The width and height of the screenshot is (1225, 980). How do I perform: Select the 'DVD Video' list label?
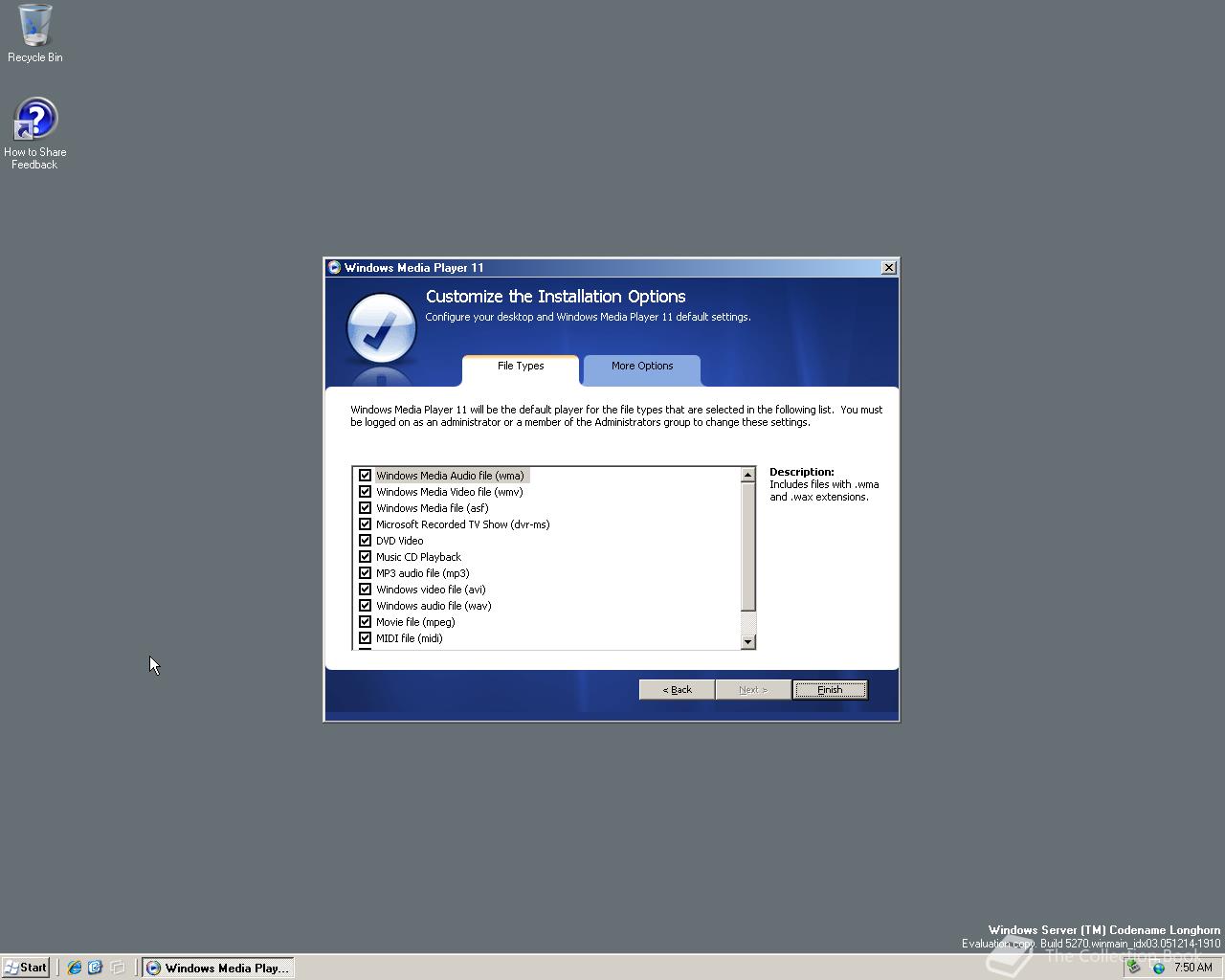(399, 541)
